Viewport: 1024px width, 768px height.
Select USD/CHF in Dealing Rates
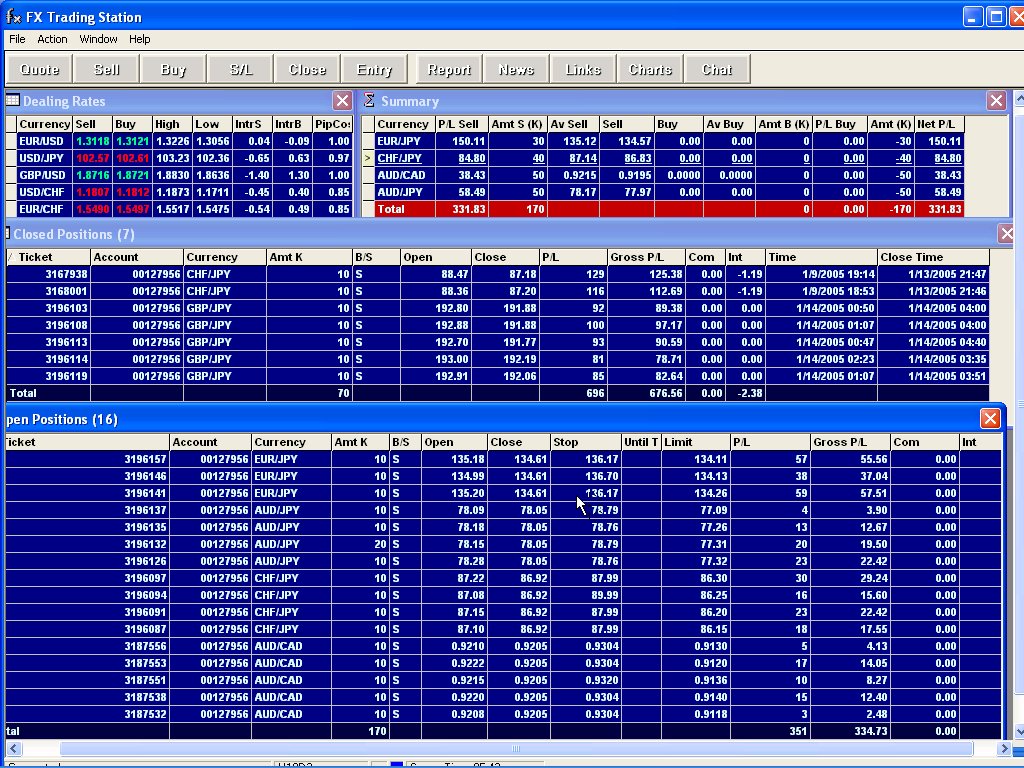[x=180, y=192]
